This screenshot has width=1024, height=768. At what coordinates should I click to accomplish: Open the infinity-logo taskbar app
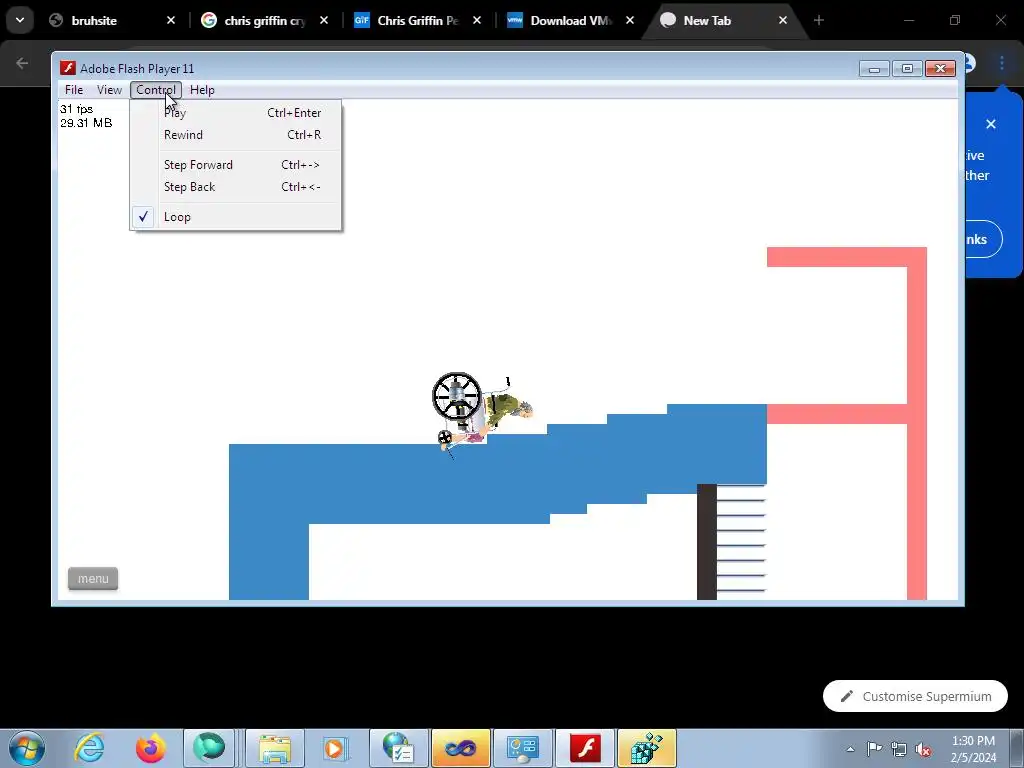[460, 748]
